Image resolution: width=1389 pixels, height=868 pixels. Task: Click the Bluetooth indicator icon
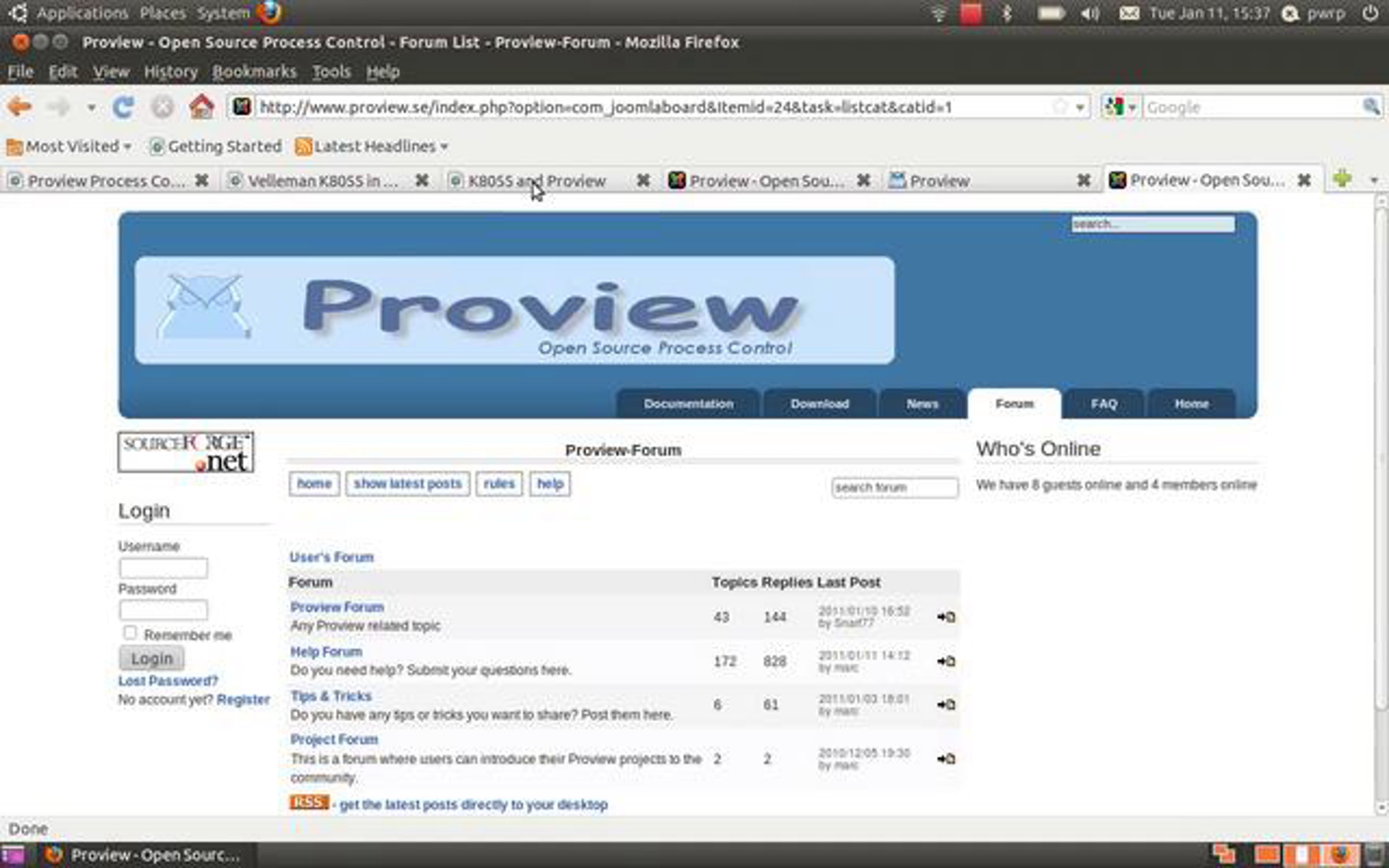(1006, 13)
